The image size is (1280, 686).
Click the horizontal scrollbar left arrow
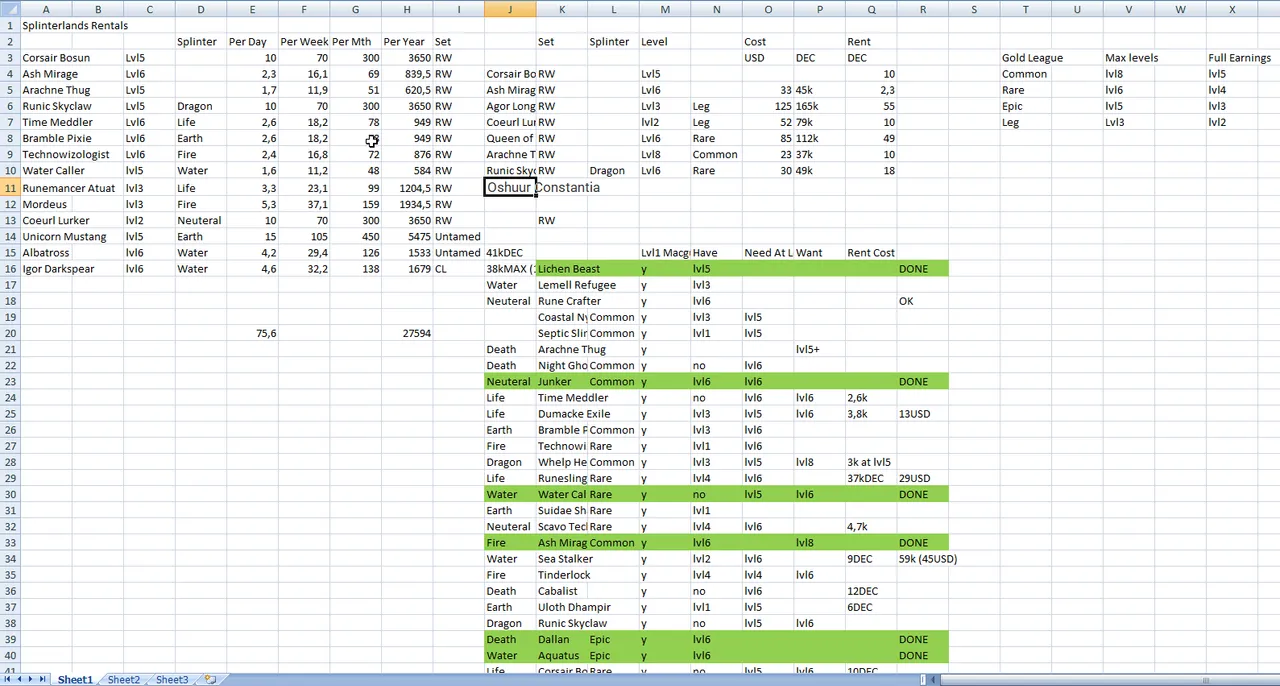click(x=935, y=680)
